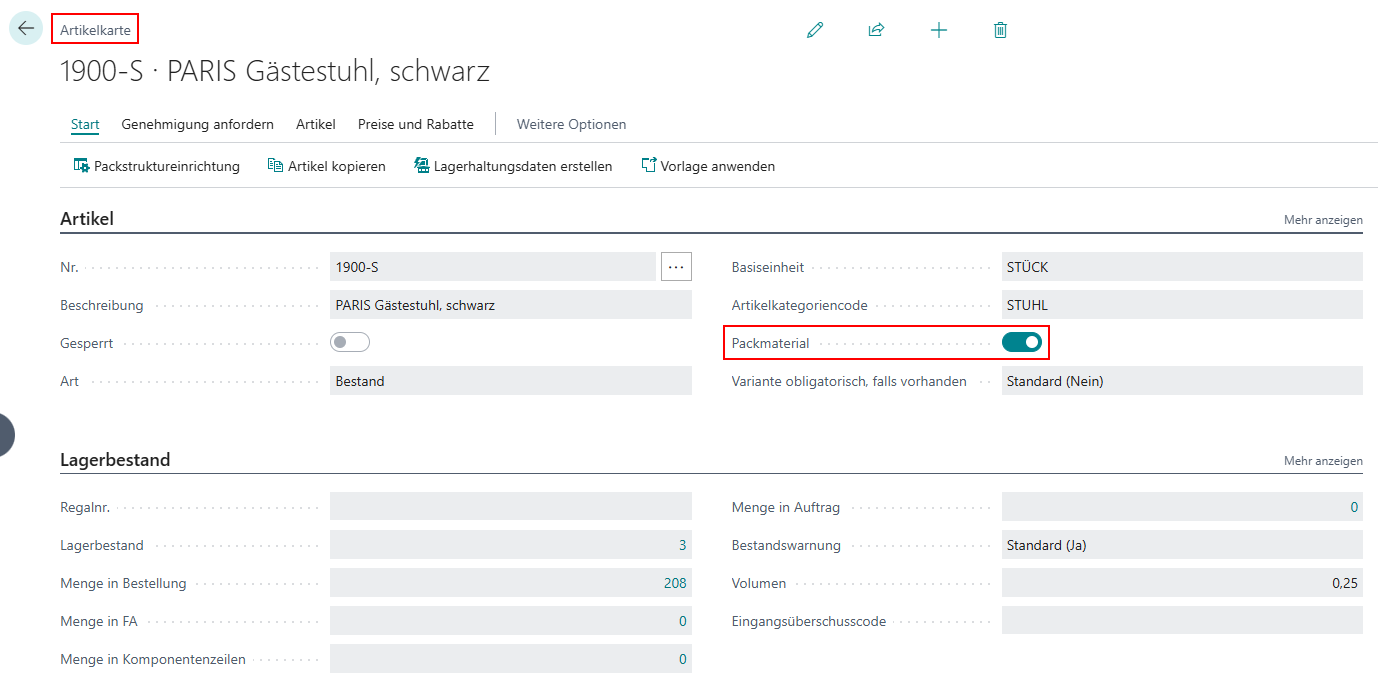Click Menge in Auftrag value 0
Image resolution: width=1378 pixels, height=700 pixels.
coord(1354,507)
